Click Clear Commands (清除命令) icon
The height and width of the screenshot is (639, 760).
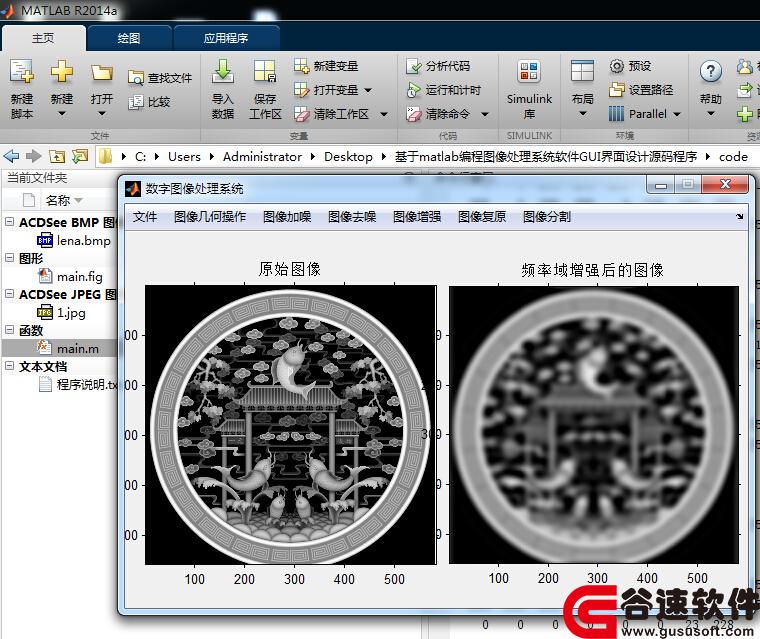(413, 114)
